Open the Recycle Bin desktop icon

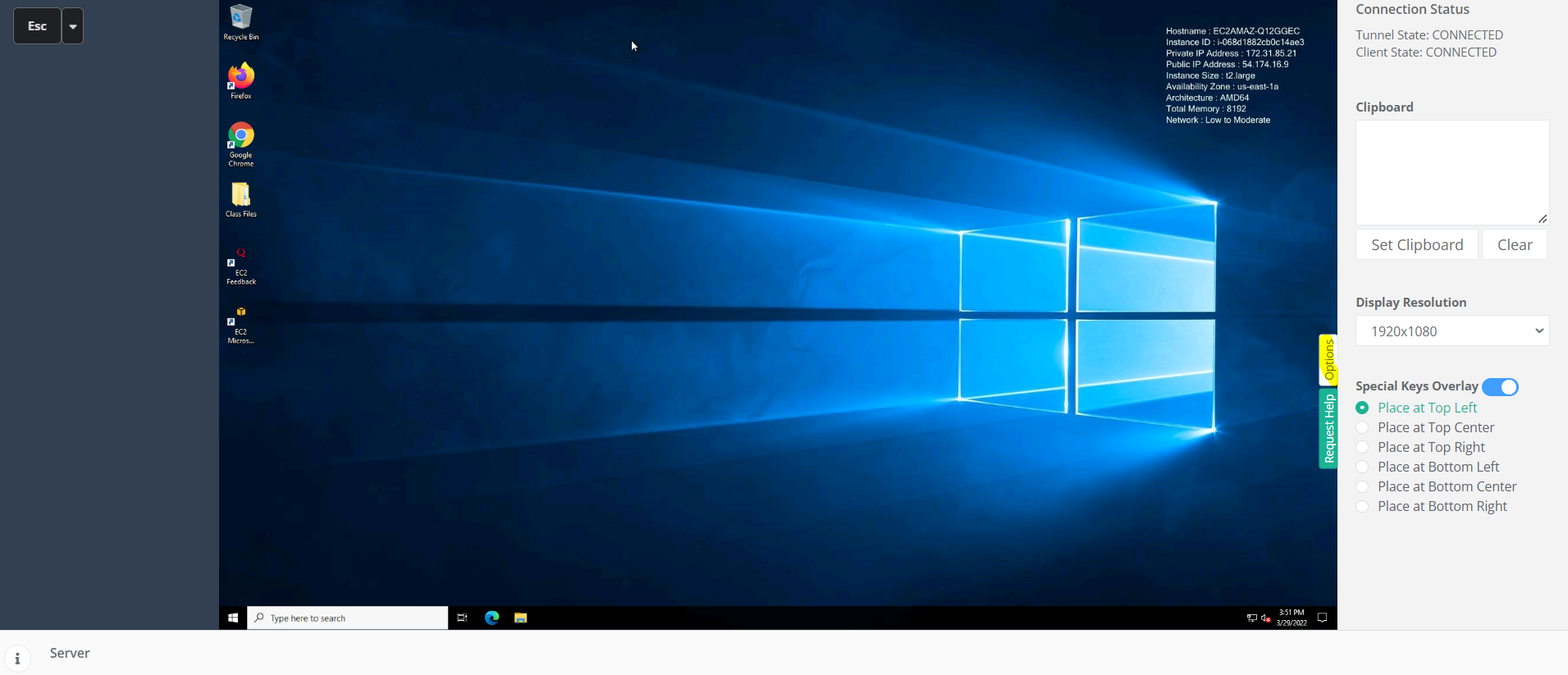[241, 22]
